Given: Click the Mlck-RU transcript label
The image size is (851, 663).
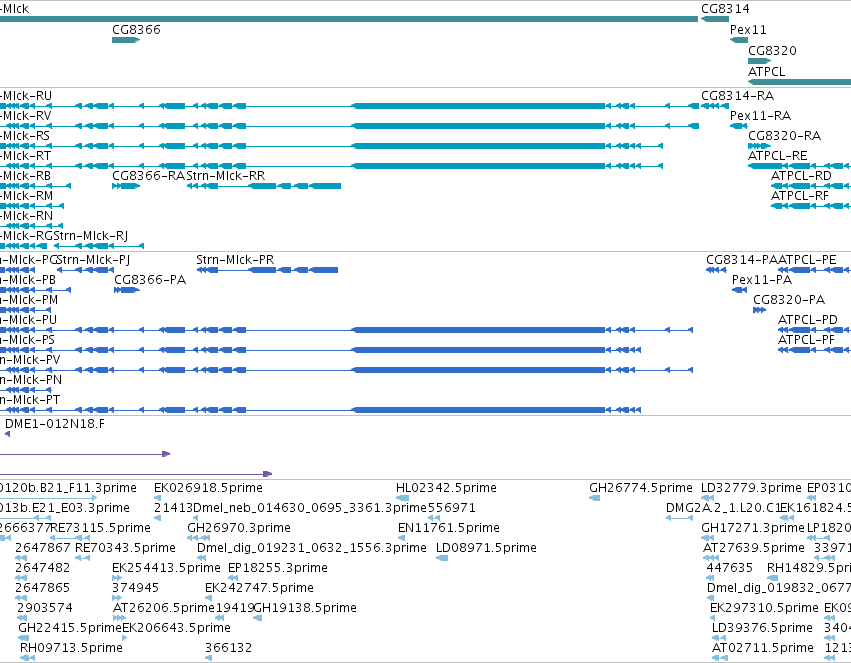Looking at the screenshot, I should point(26,95).
